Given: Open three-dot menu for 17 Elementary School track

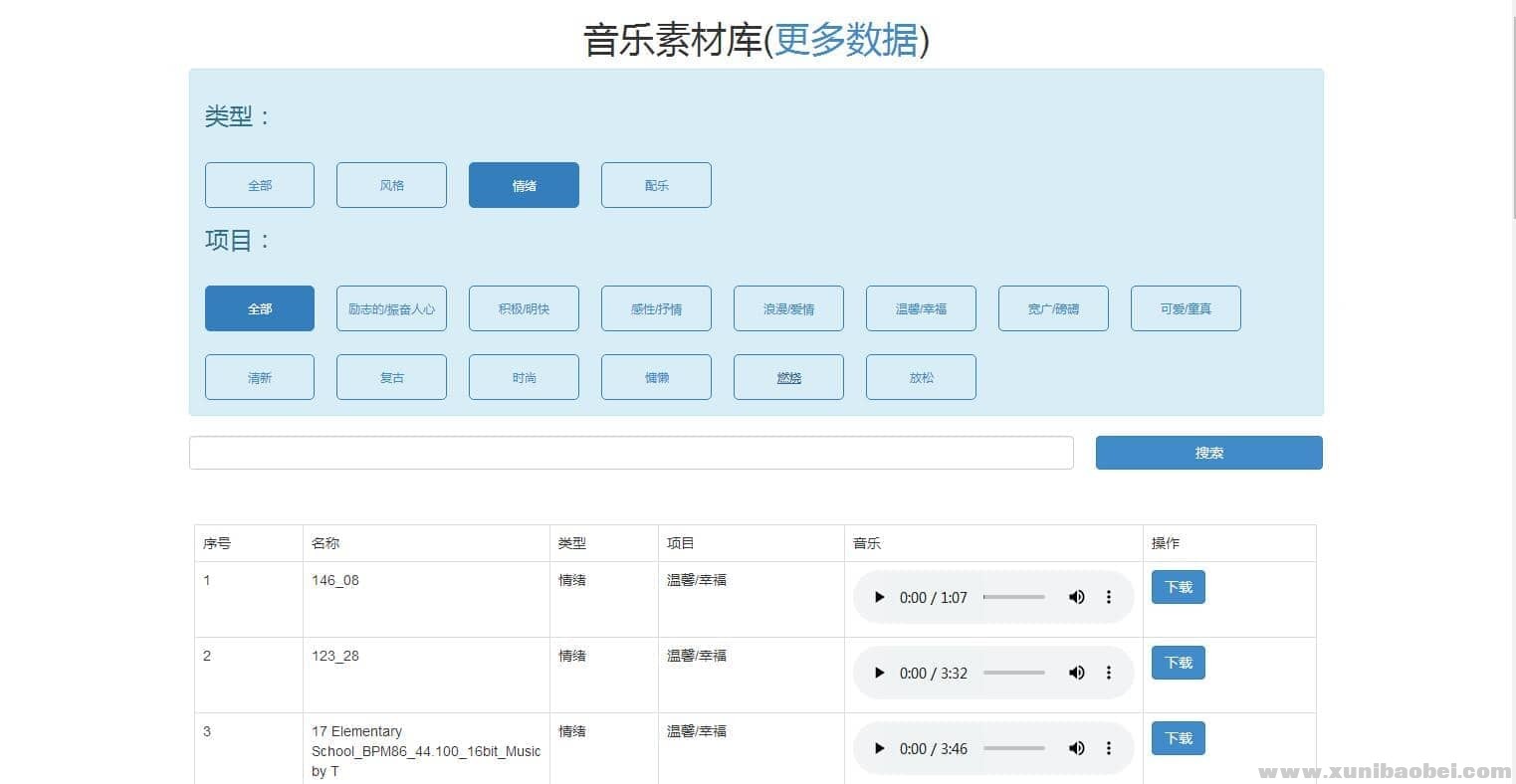Looking at the screenshot, I should pos(1109,748).
